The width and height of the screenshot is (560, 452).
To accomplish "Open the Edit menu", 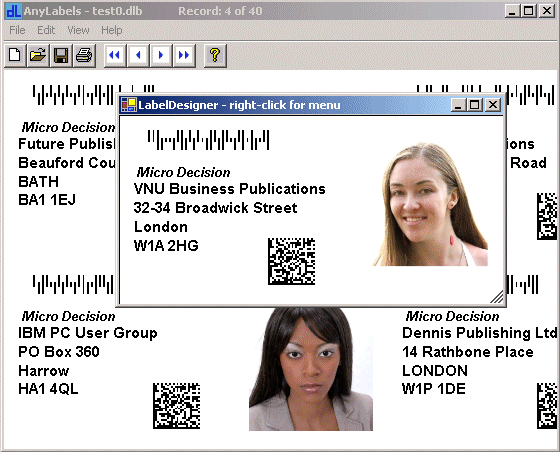I will (46, 30).
